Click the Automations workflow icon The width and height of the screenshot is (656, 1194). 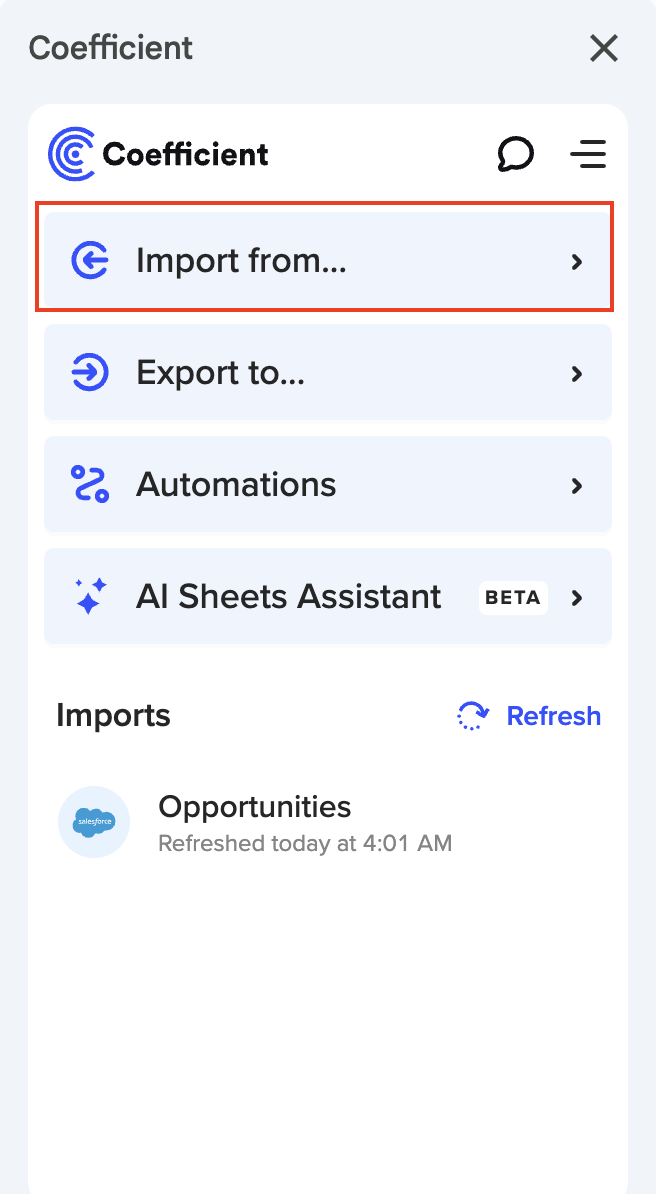click(90, 485)
